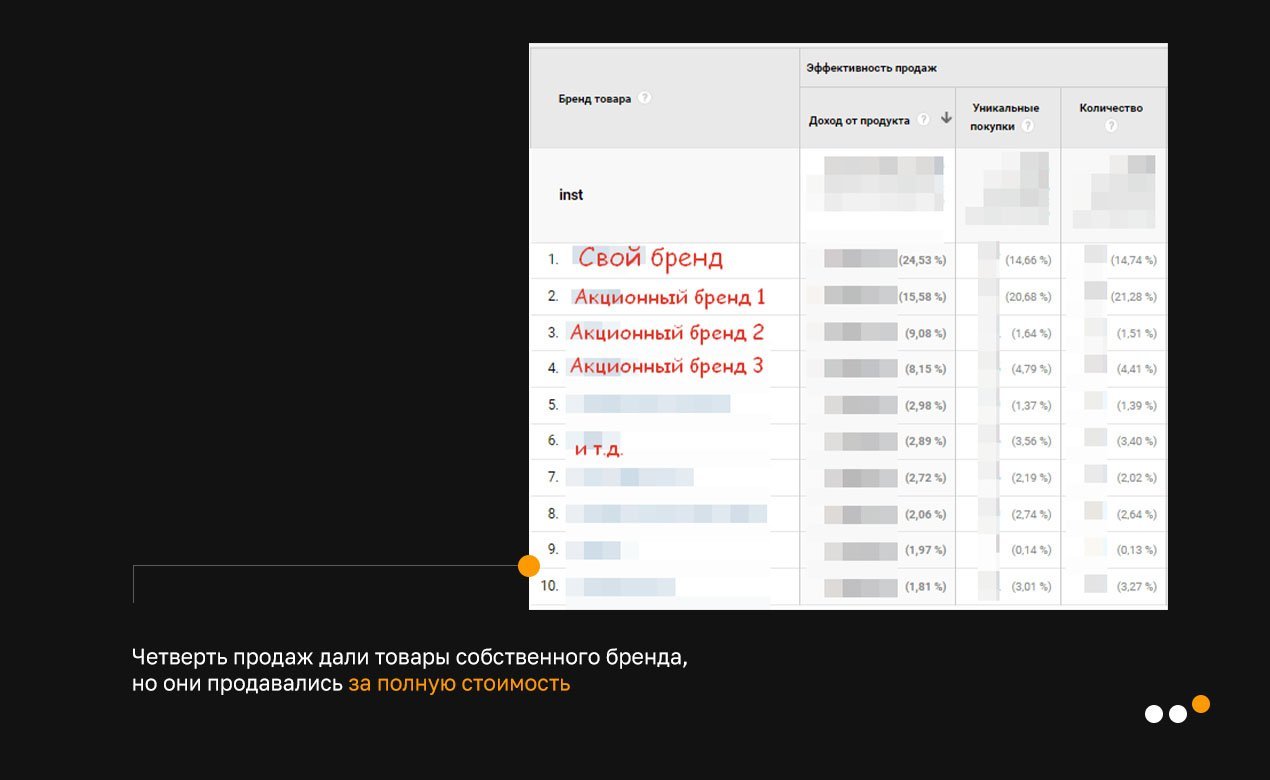Open help icon next to Бренд товара
This screenshot has height=780, width=1270.
pyautogui.click(x=645, y=98)
